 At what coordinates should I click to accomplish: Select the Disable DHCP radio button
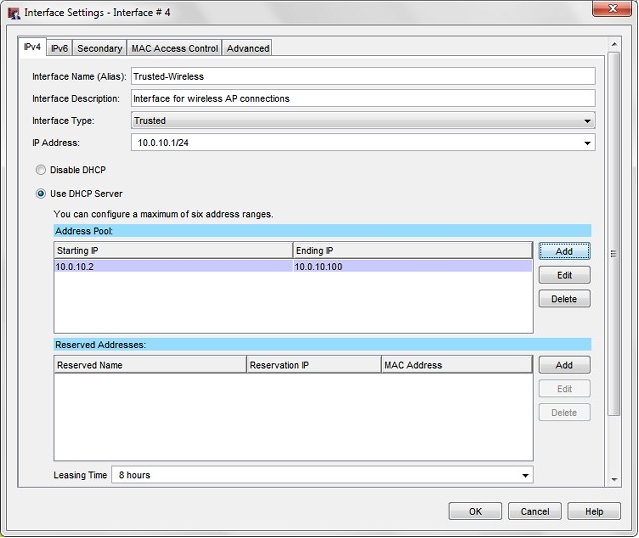click(x=41, y=170)
